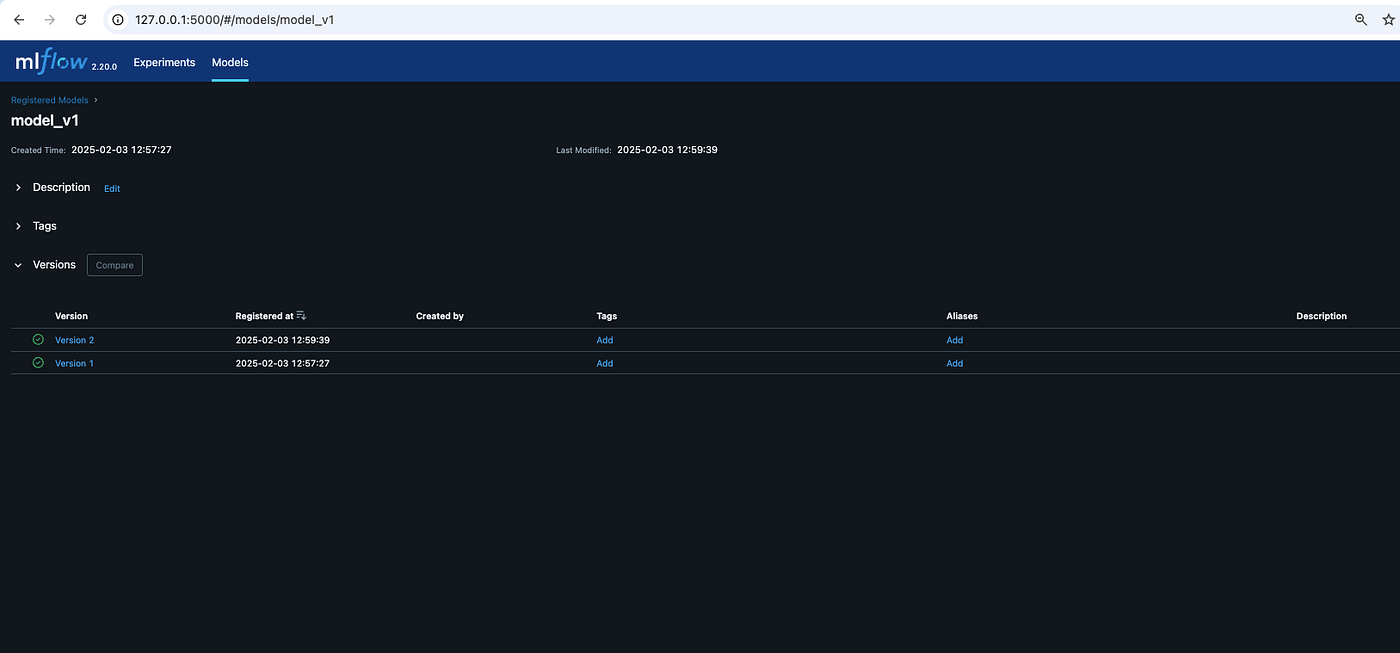1400x653 pixels.
Task: Reload the page with refresh icon
Action: click(x=81, y=20)
